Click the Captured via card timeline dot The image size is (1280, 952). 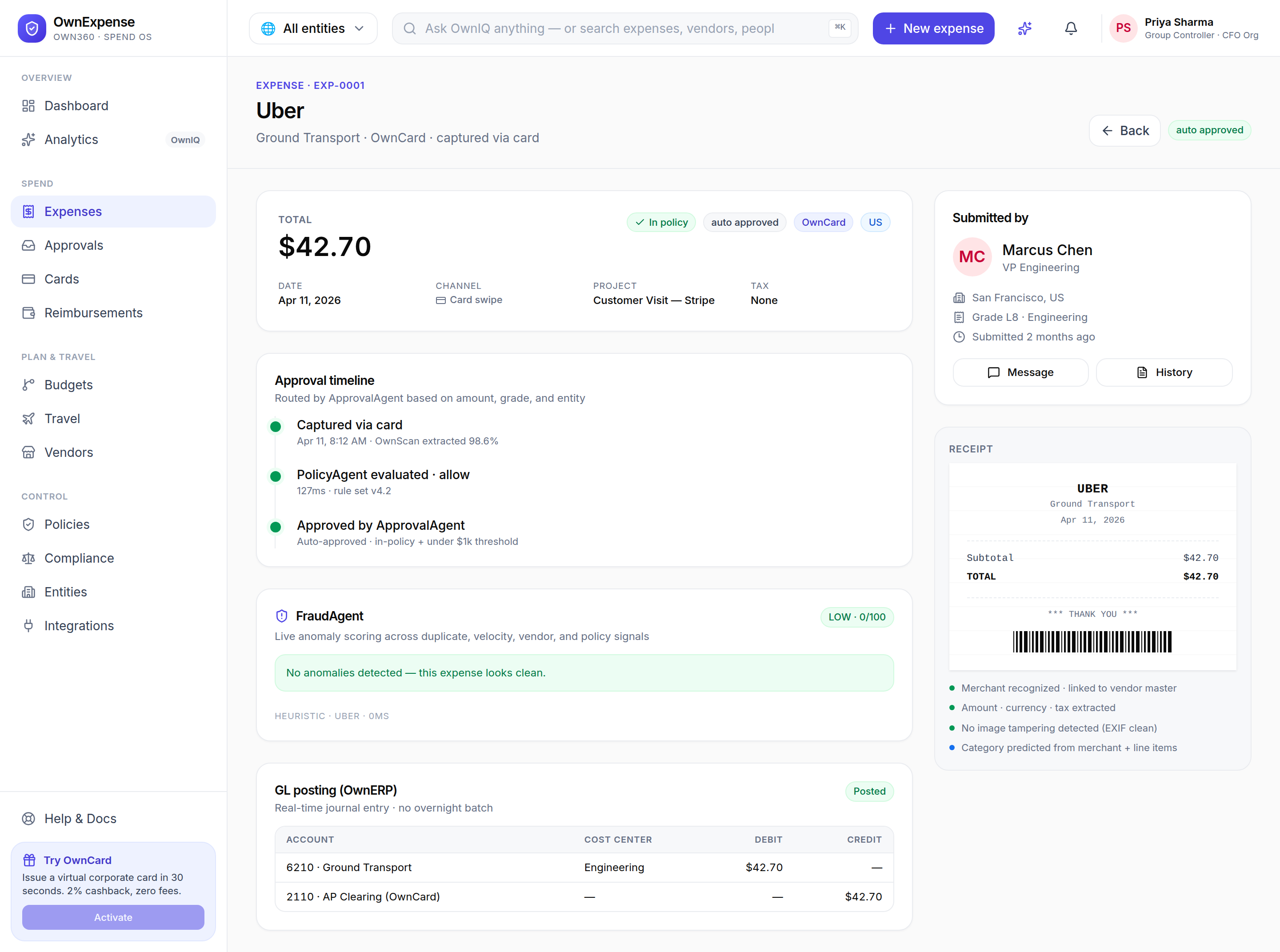point(276,427)
